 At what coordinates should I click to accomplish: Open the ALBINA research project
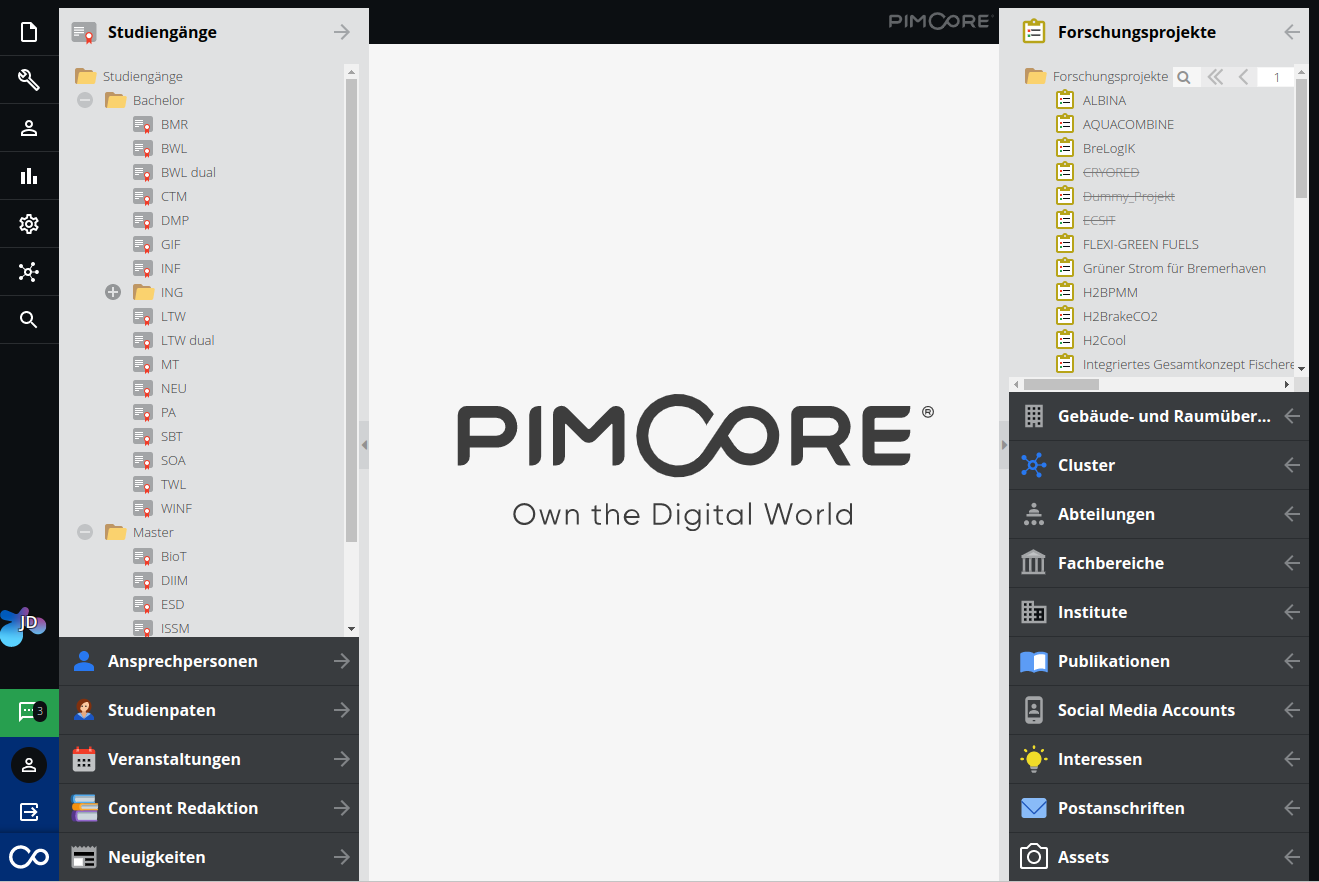tap(1104, 100)
